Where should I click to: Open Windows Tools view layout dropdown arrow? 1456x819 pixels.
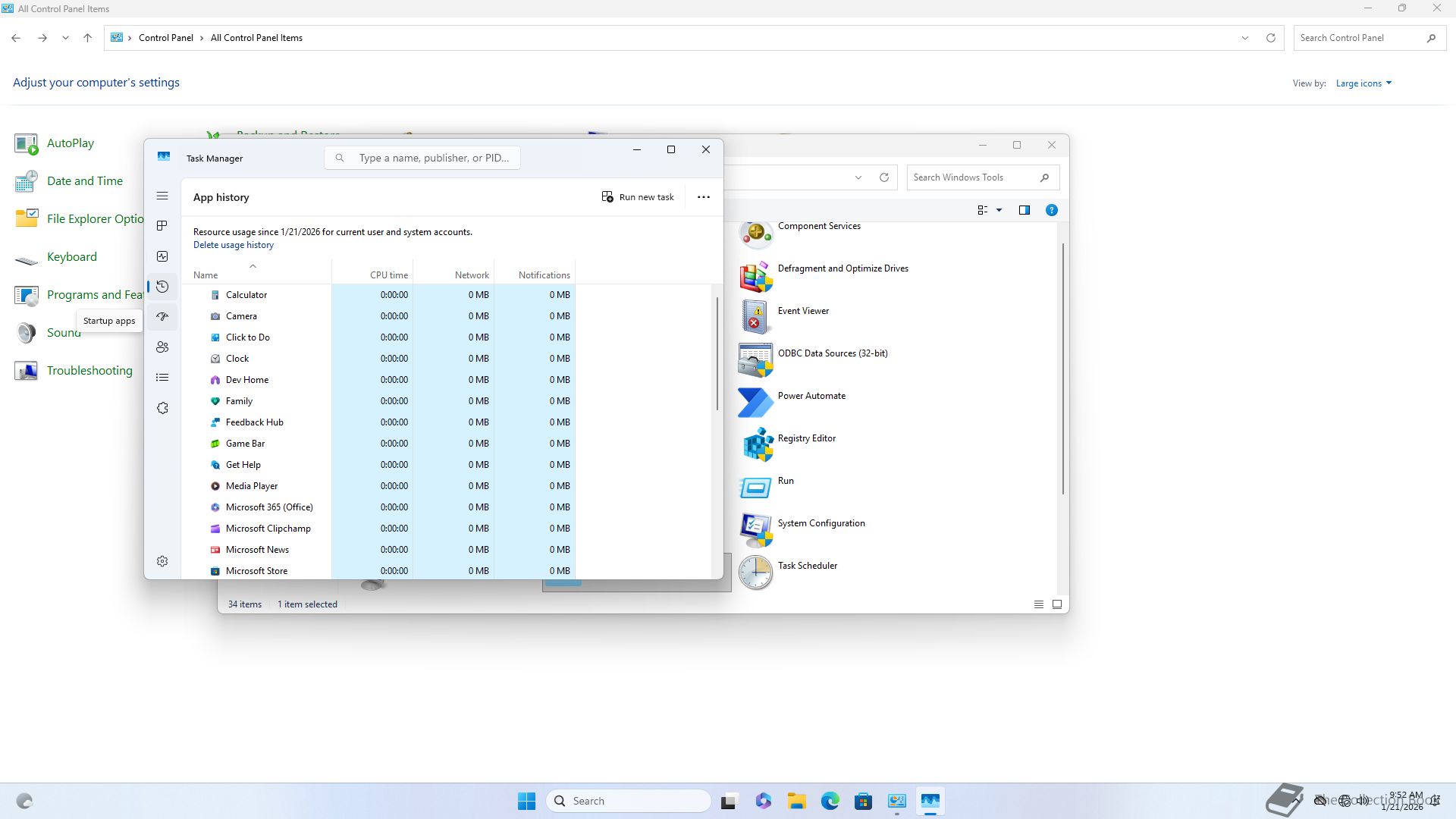click(x=999, y=210)
